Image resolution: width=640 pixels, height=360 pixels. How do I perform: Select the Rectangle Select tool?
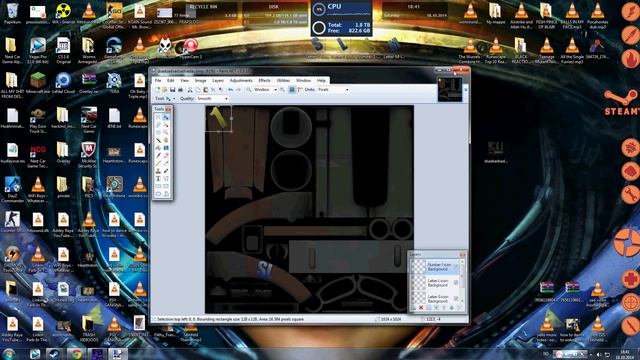tap(158, 117)
